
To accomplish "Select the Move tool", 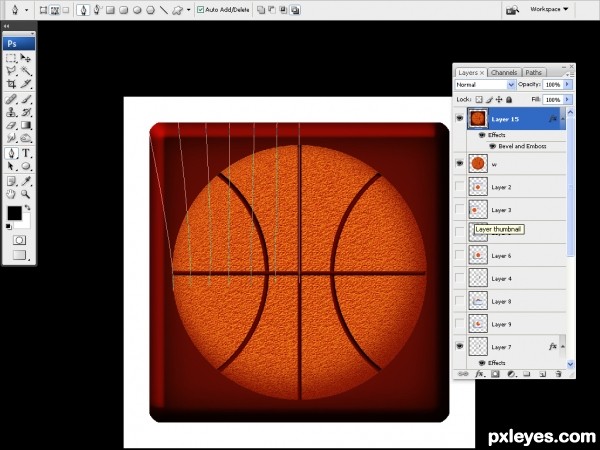I will pyautogui.click(x=26, y=58).
